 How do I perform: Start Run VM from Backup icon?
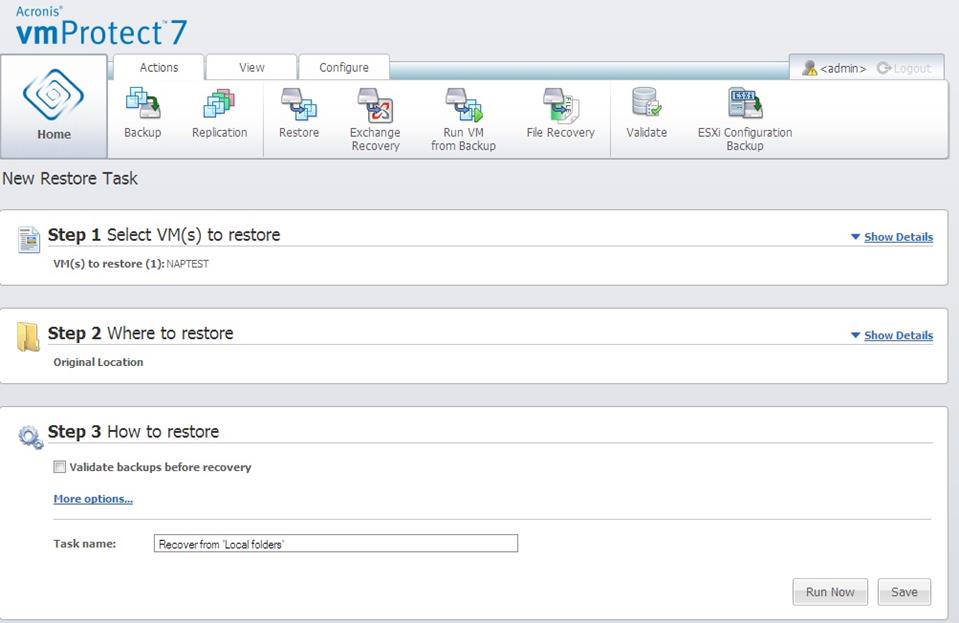click(x=464, y=105)
